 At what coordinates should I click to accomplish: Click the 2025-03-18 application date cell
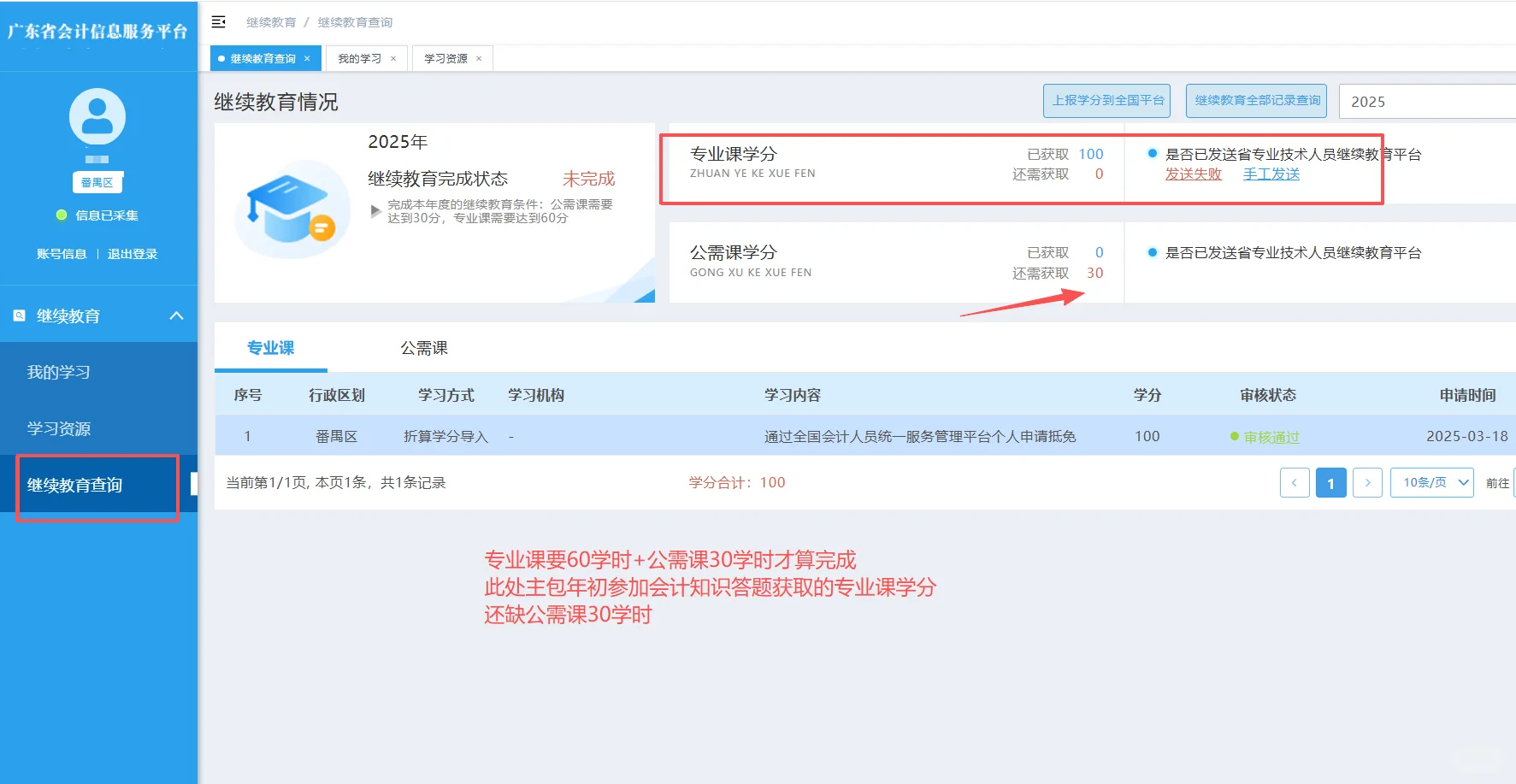[x=1467, y=436]
